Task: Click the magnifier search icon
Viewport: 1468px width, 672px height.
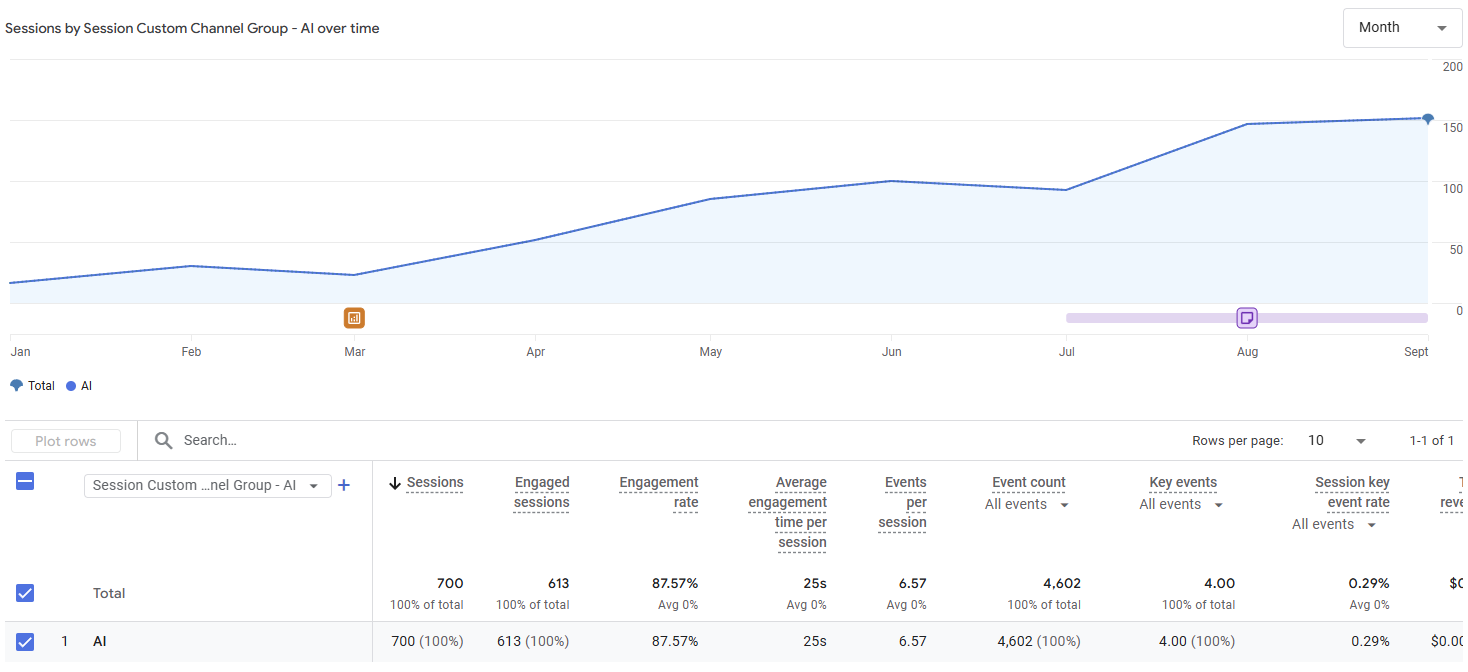Action: click(x=163, y=441)
